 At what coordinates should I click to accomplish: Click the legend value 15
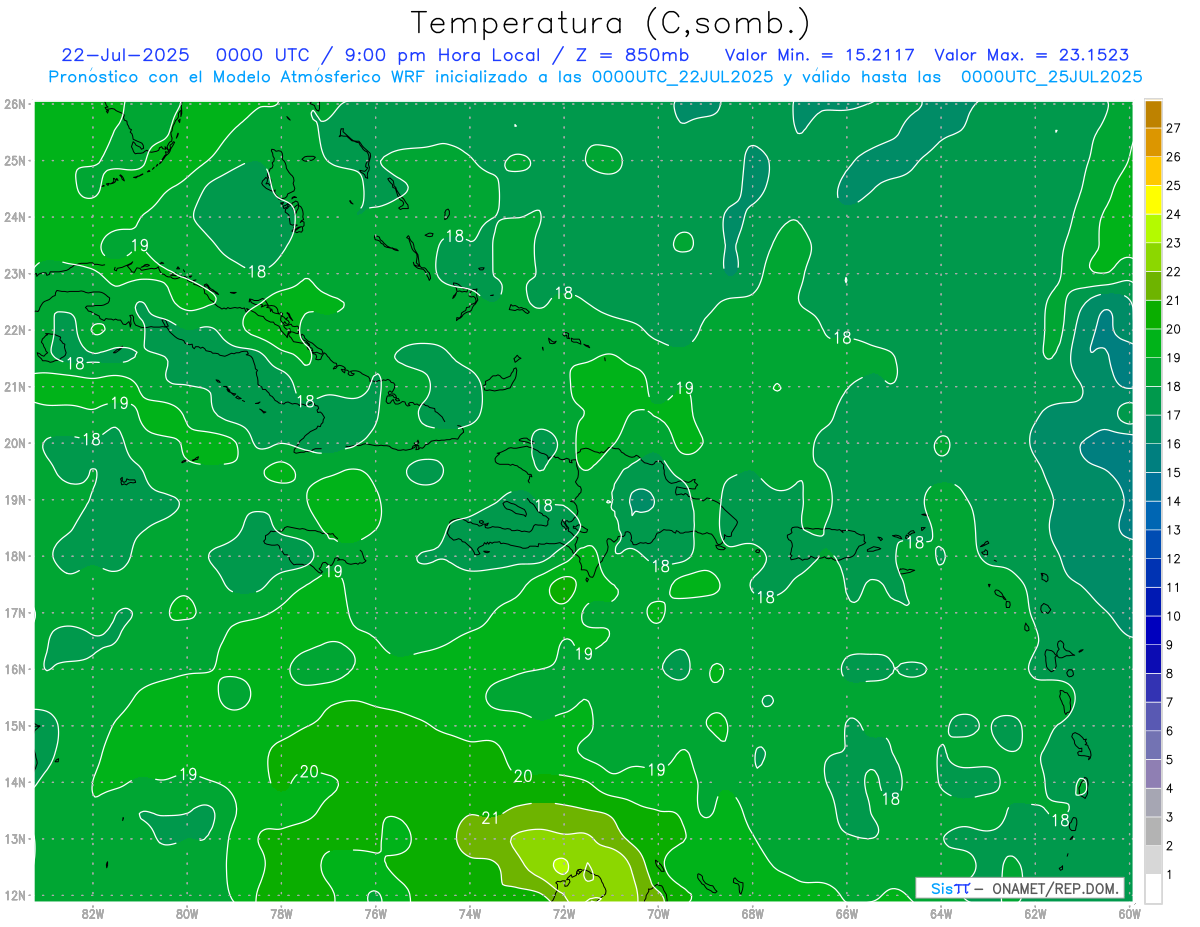pos(1173,473)
